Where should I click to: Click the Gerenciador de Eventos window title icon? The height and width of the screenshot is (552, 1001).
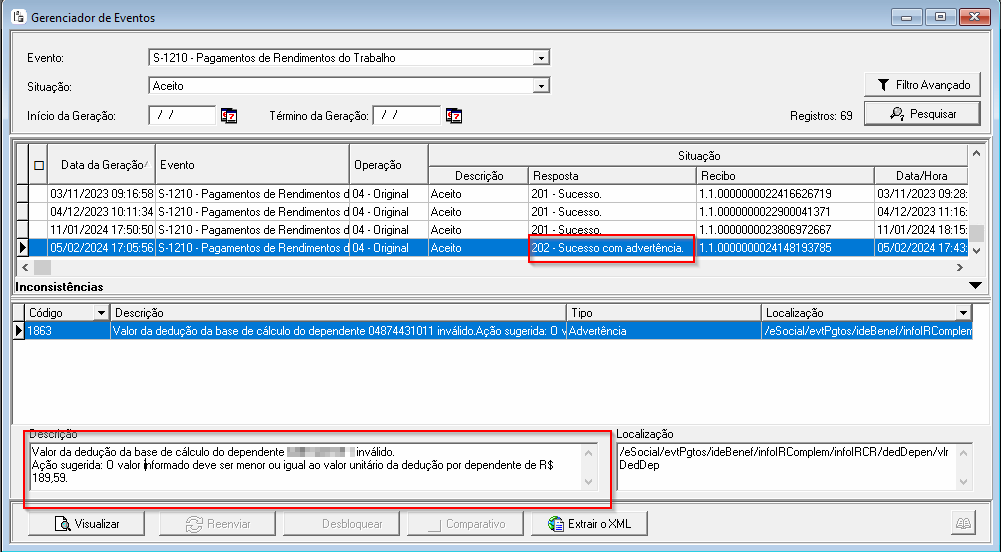tap(18, 17)
